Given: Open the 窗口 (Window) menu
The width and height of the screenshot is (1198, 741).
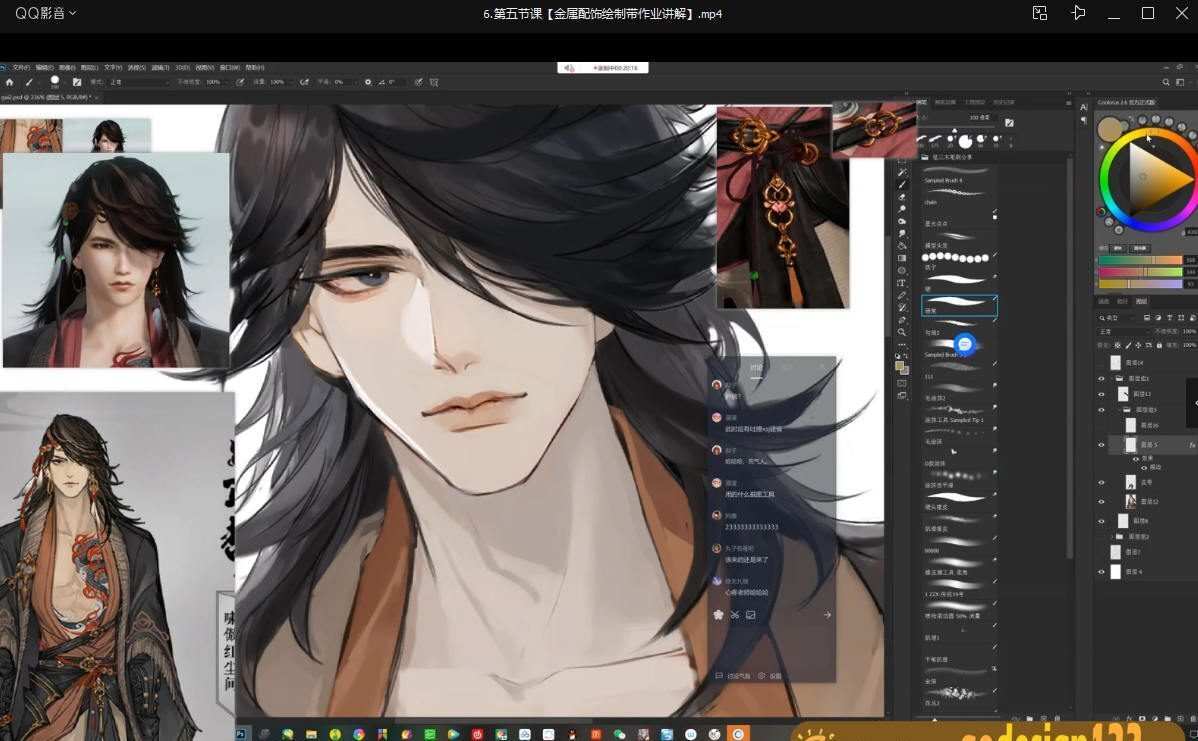Looking at the screenshot, I should pos(230,68).
